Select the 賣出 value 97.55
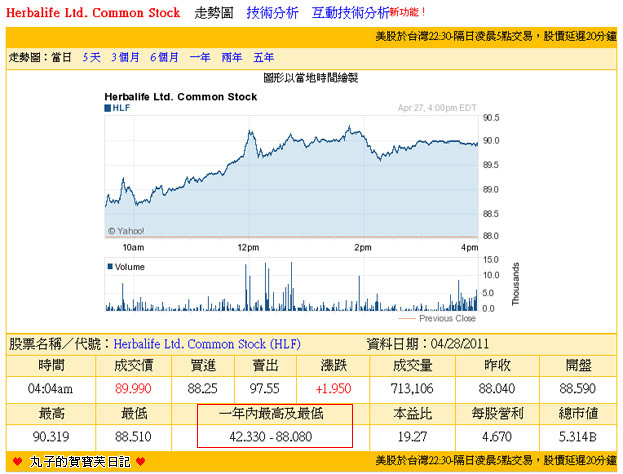Screen dimensions: 623x474 (265, 388)
